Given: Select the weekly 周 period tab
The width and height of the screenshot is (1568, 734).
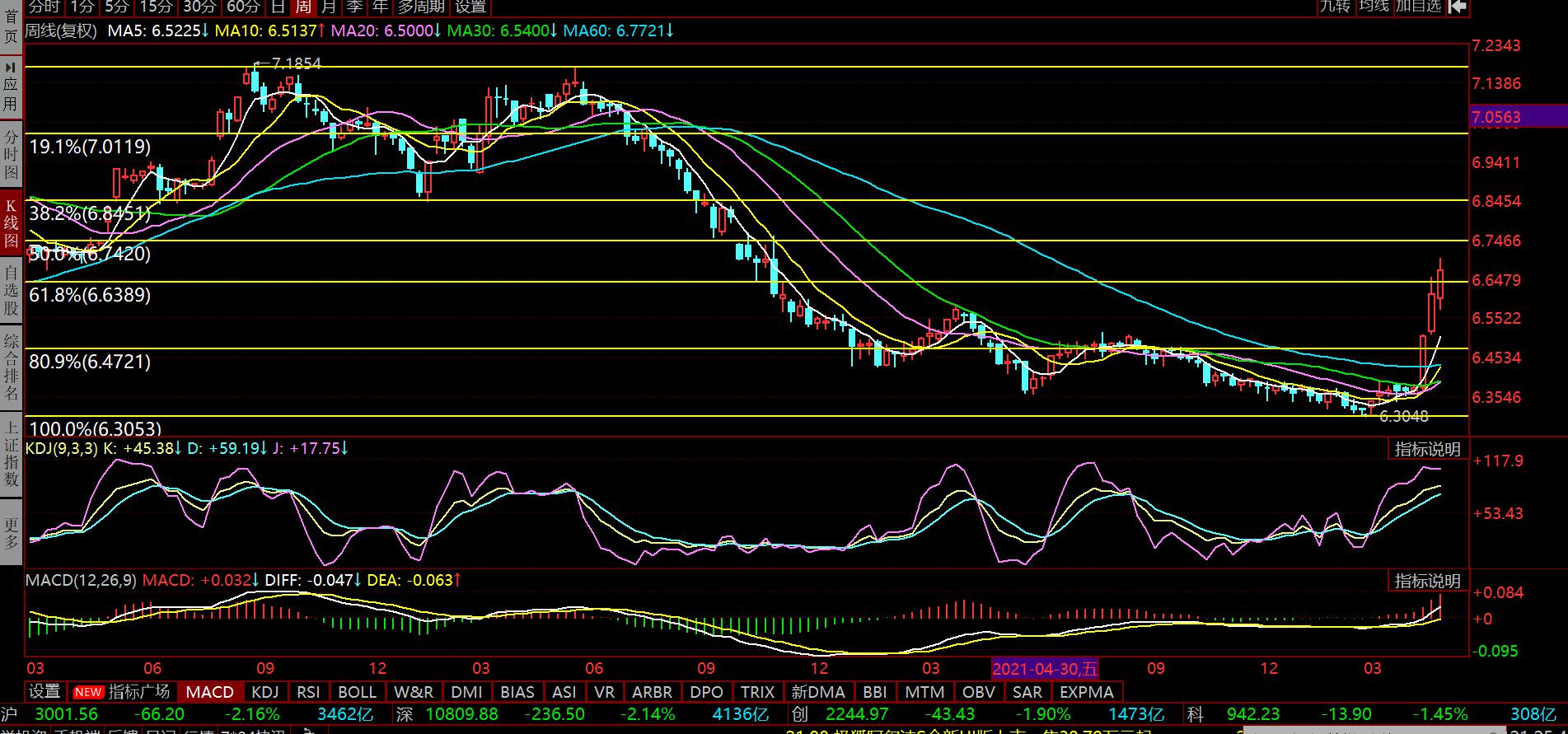Looking at the screenshot, I should click(303, 7).
